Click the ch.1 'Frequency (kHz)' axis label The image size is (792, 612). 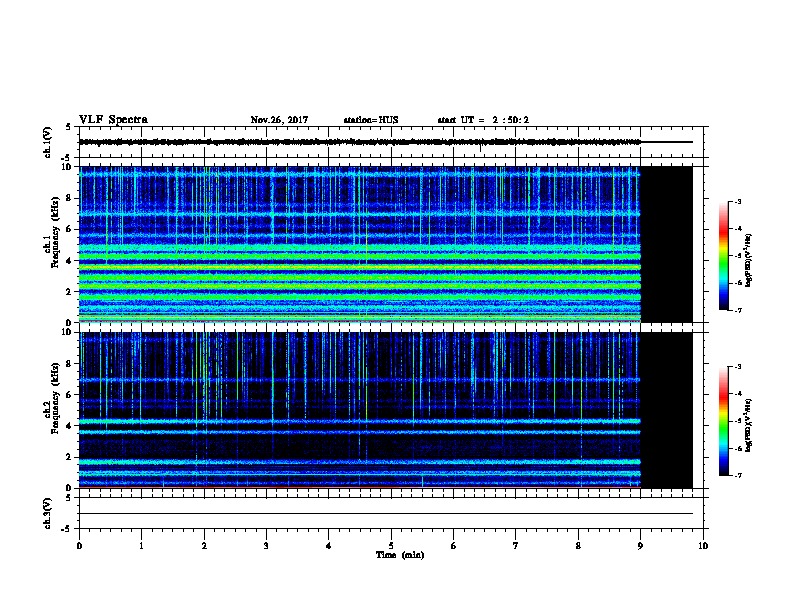(55, 232)
